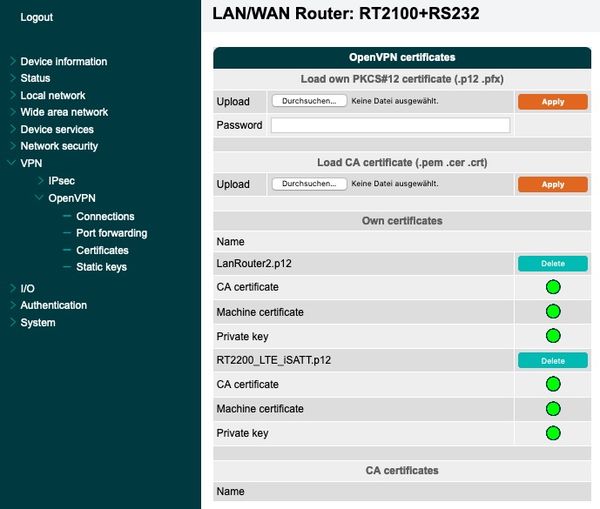The width and height of the screenshot is (600, 509).
Task: Click 'Load own PKCS#12 certificate' heading
Action: (402, 79)
